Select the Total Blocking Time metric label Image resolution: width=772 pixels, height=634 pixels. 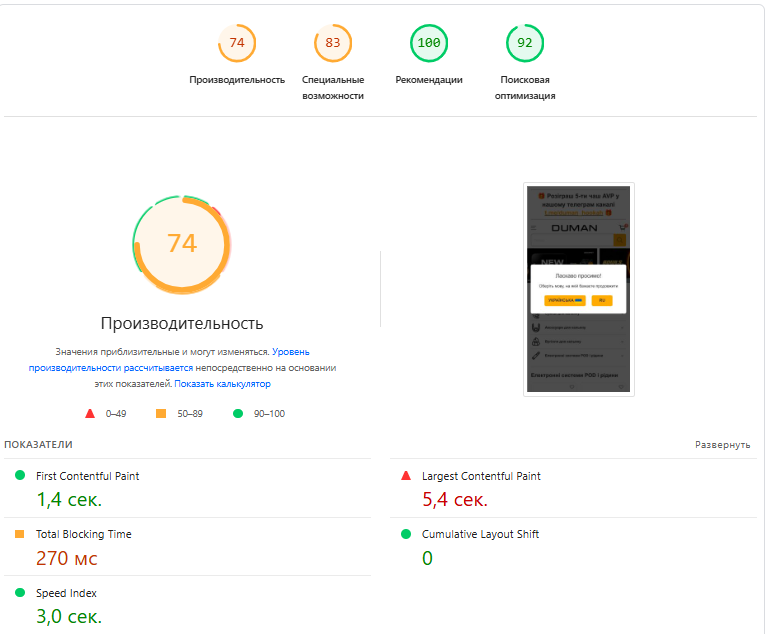point(84,534)
